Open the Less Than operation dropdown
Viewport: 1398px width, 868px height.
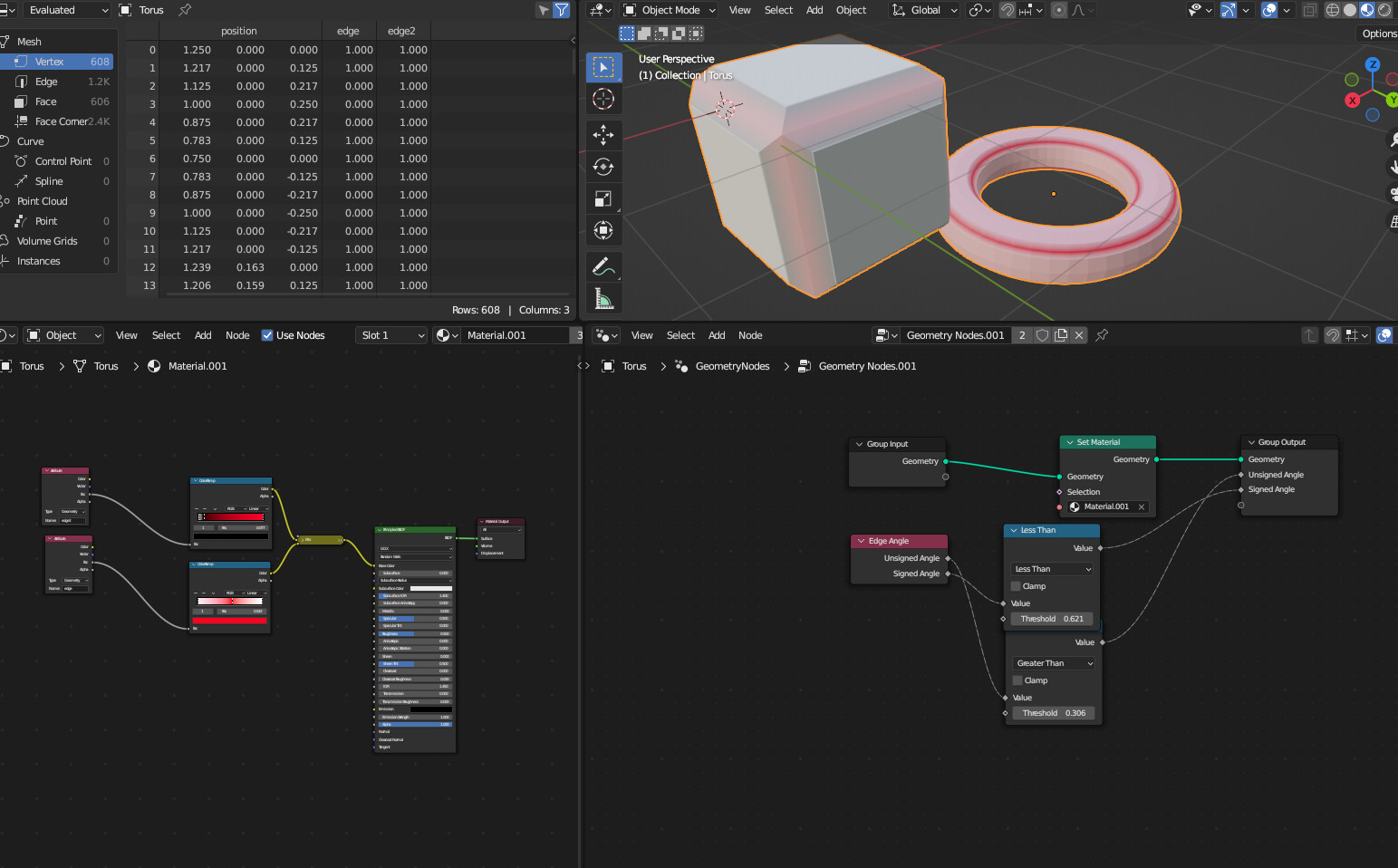click(x=1050, y=568)
